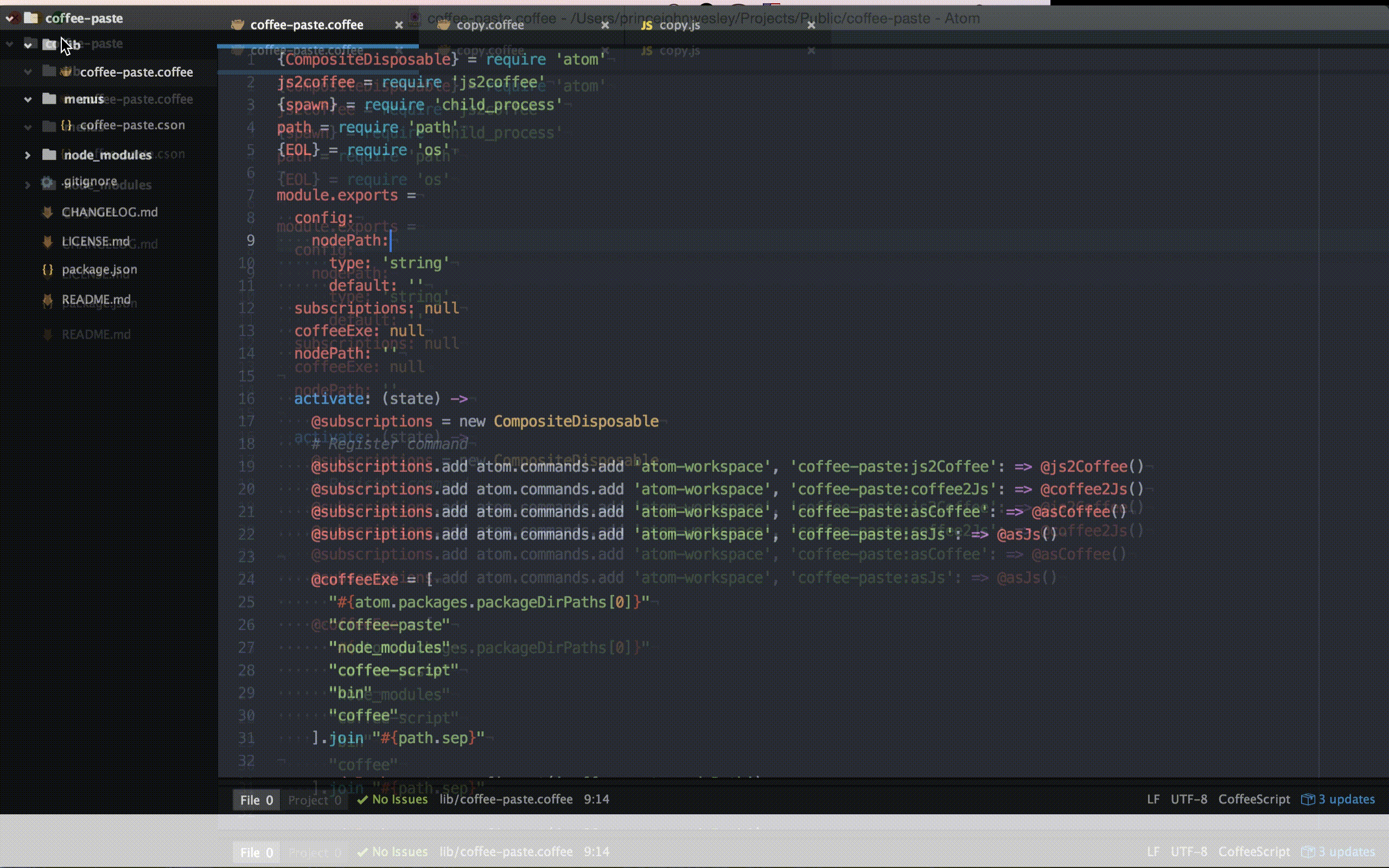Select .gitignore in the tree view

coord(90,181)
